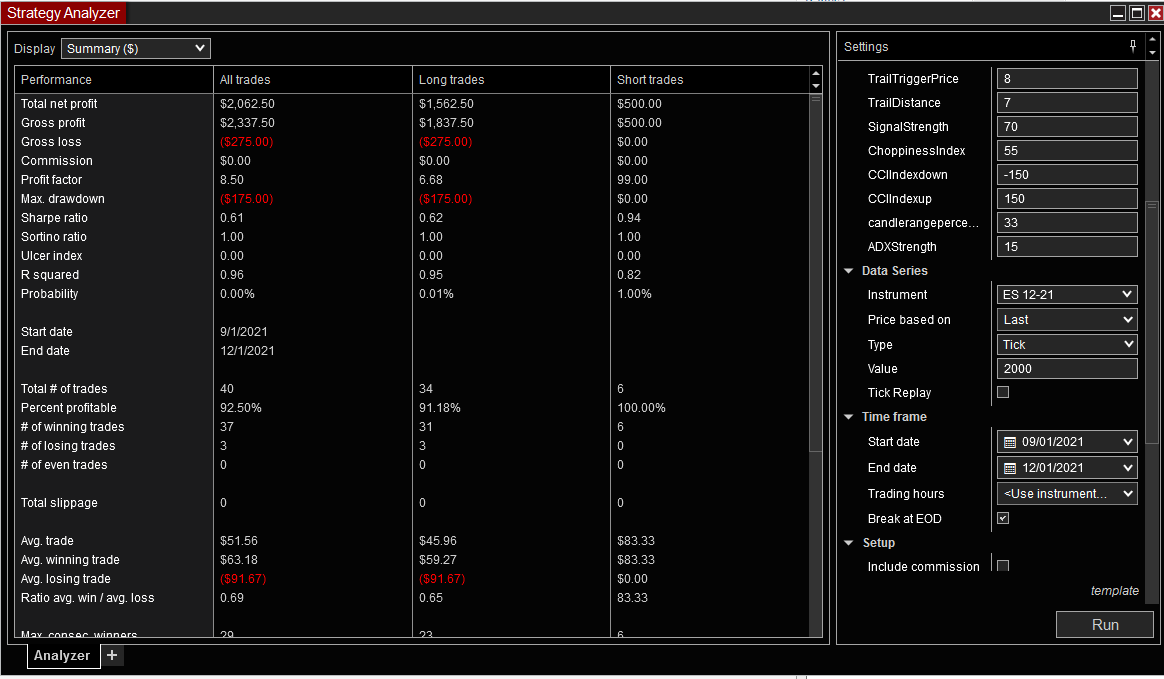Click the Settings panel vertical scrollbar thumb
The width and height of the screenshot is (1164, 679).
pos(1151,323)
